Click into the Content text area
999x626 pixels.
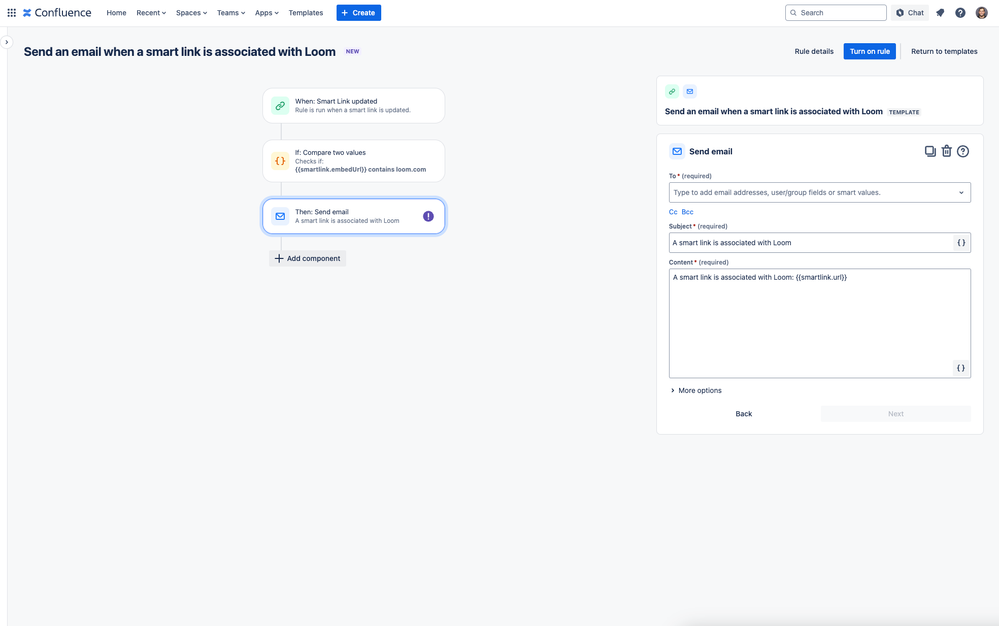[819, 323]
